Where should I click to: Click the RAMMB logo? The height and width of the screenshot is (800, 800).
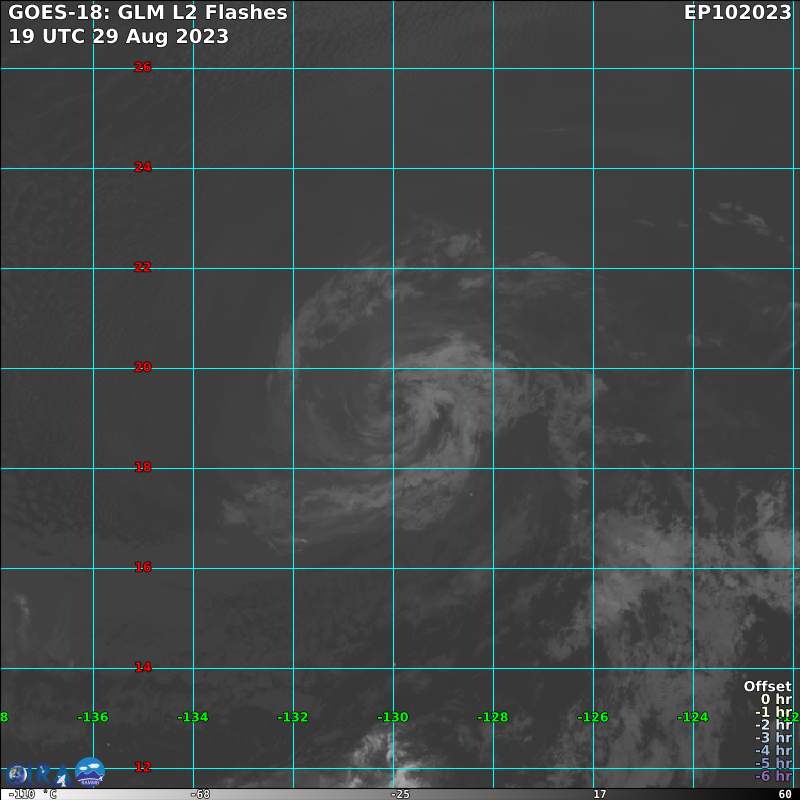click(x=89, y=772)
